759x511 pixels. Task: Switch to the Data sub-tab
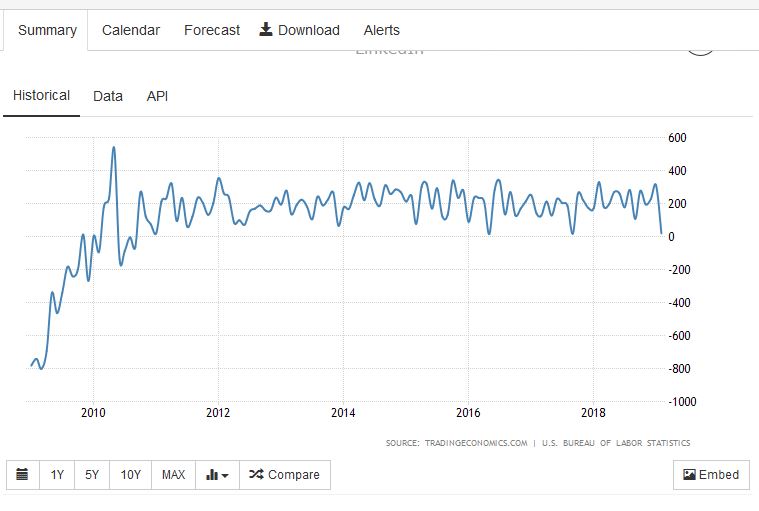(108, 96)
